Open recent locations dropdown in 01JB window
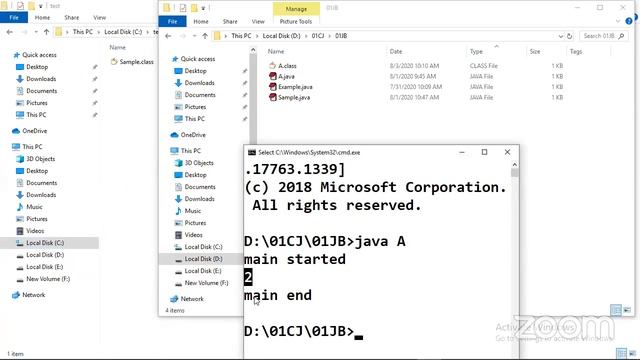 tap(194, 36)
